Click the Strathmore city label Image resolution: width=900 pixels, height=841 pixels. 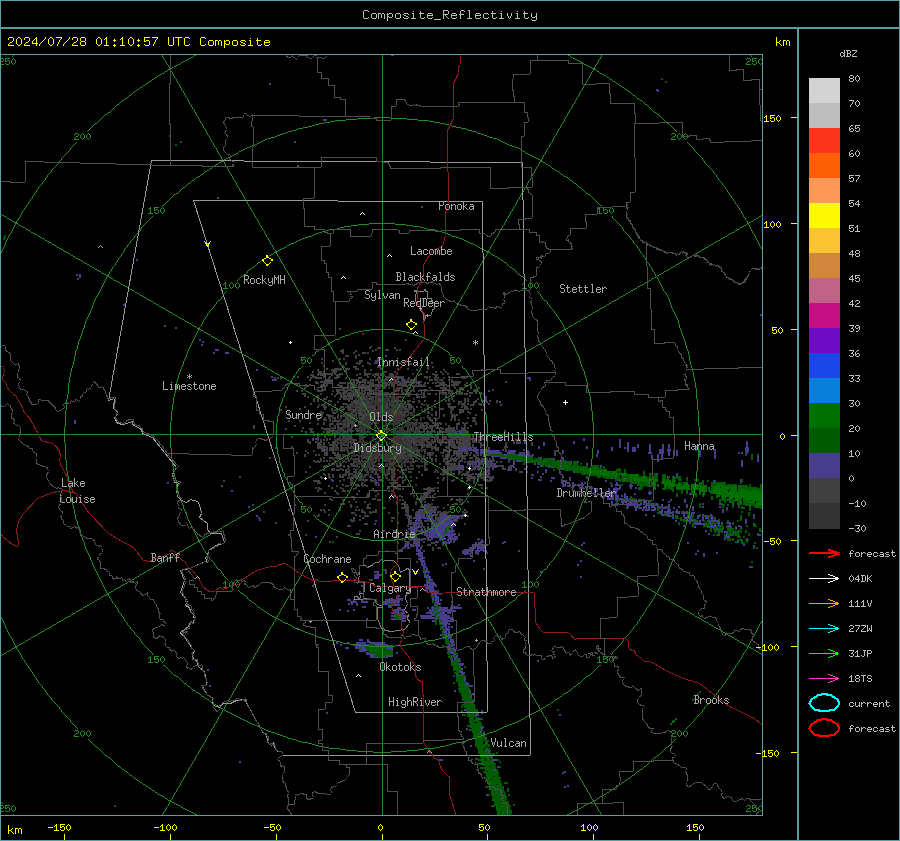click(x=487, y=592)
